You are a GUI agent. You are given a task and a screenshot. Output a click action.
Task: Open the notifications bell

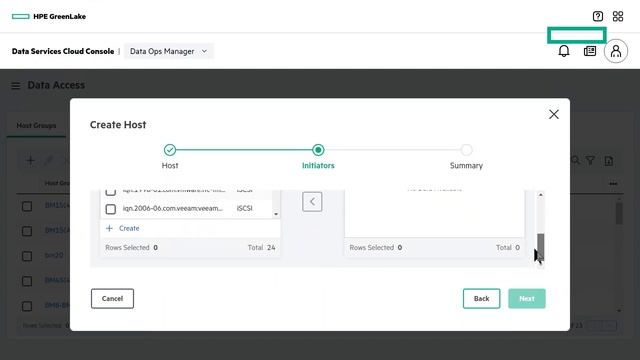pos(564,51)
